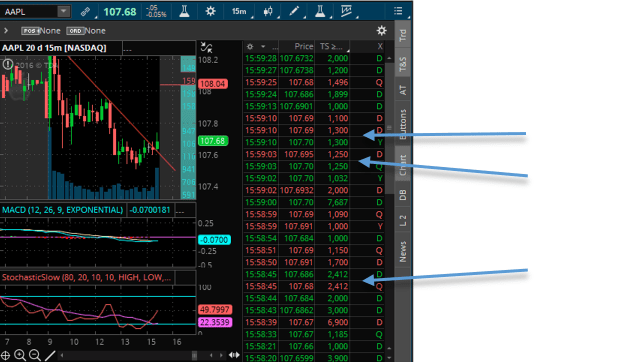Click the TS size filter column header

tap(331, 46)
